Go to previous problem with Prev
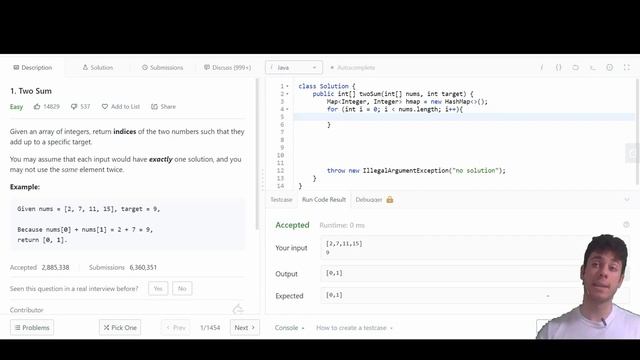 (176, 327)
